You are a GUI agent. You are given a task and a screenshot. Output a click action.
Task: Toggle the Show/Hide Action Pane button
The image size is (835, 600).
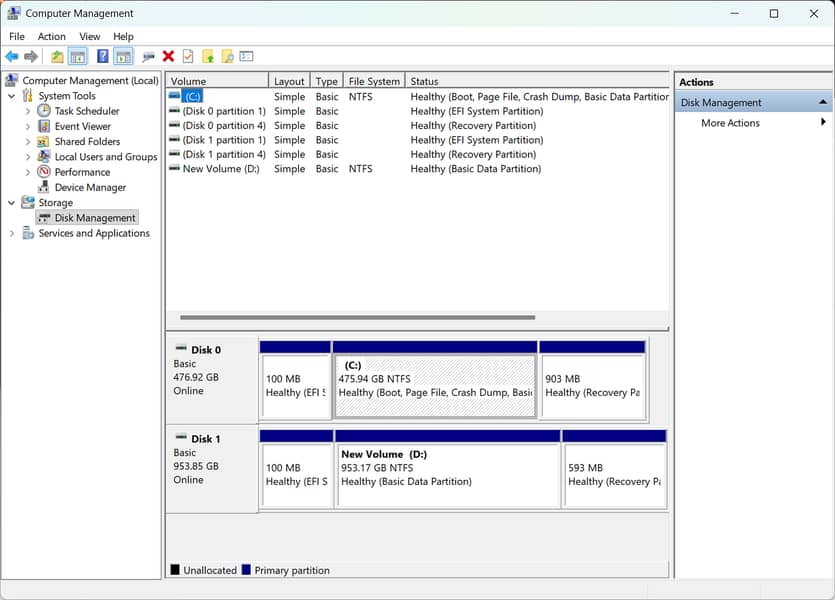tap(123, 57)
